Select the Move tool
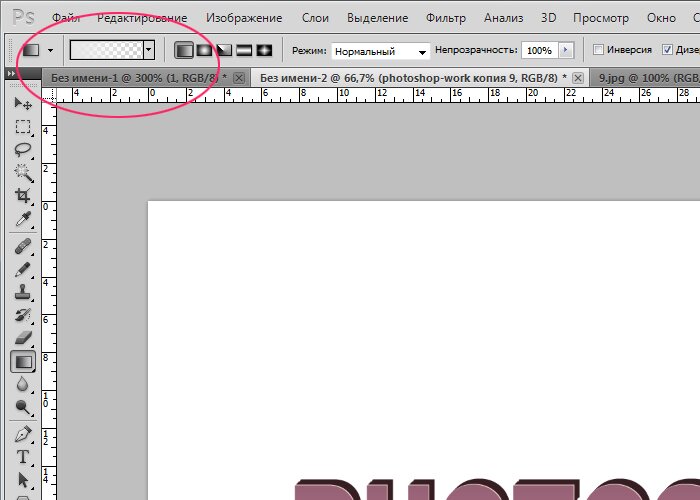The height and width of the screenshot is (500, 700). click(x=23, y=104)
